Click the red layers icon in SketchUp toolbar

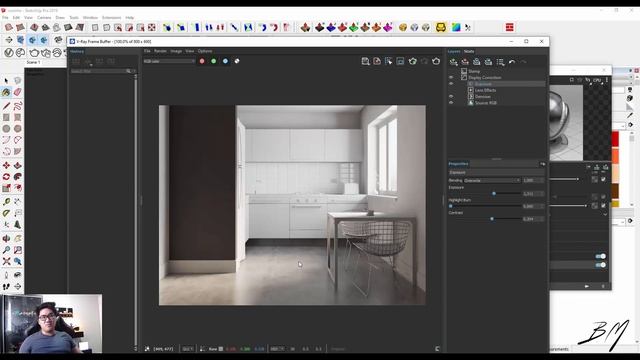click(x=509, y=27)
